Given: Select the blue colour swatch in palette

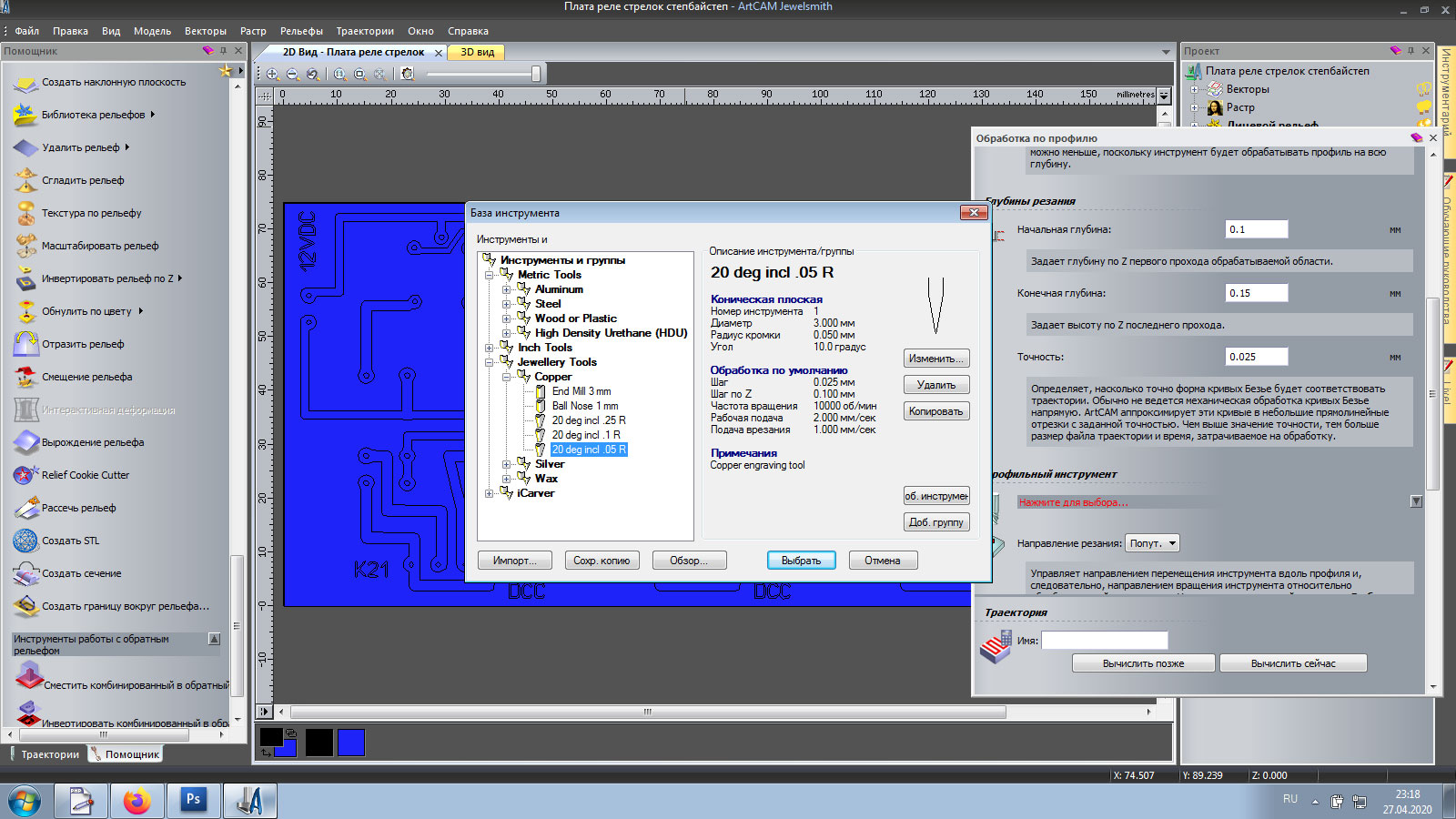Looking at the screenshot, I should pos(351,743).
